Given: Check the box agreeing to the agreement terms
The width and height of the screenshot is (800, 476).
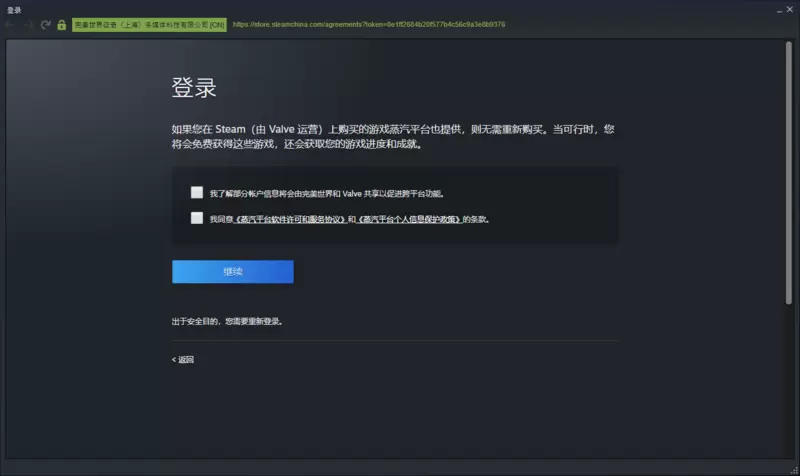Looking at the screenshot, I should click(197, 218).
